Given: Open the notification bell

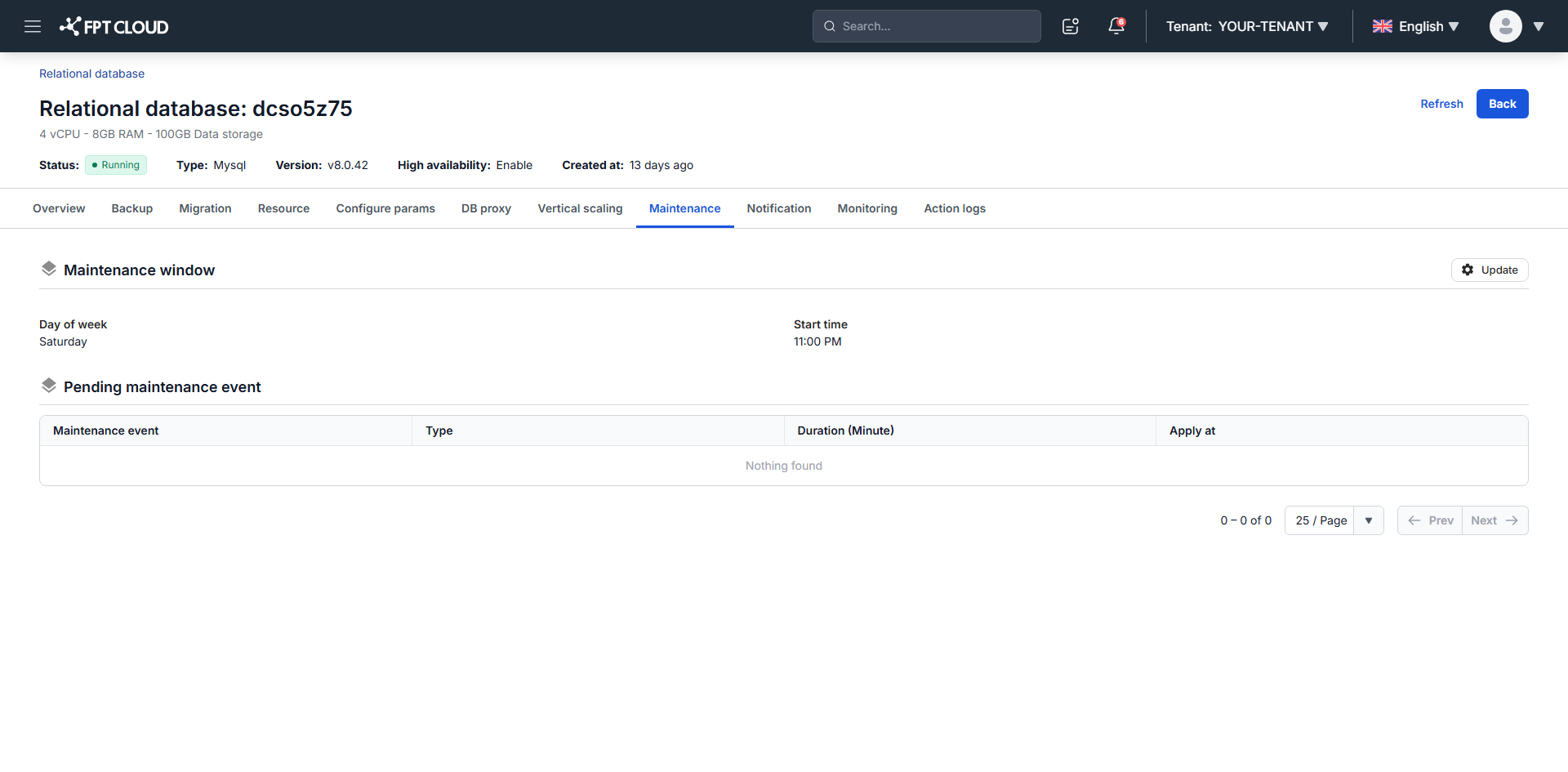Looking at the screenshot, I should pos(1116,26).
